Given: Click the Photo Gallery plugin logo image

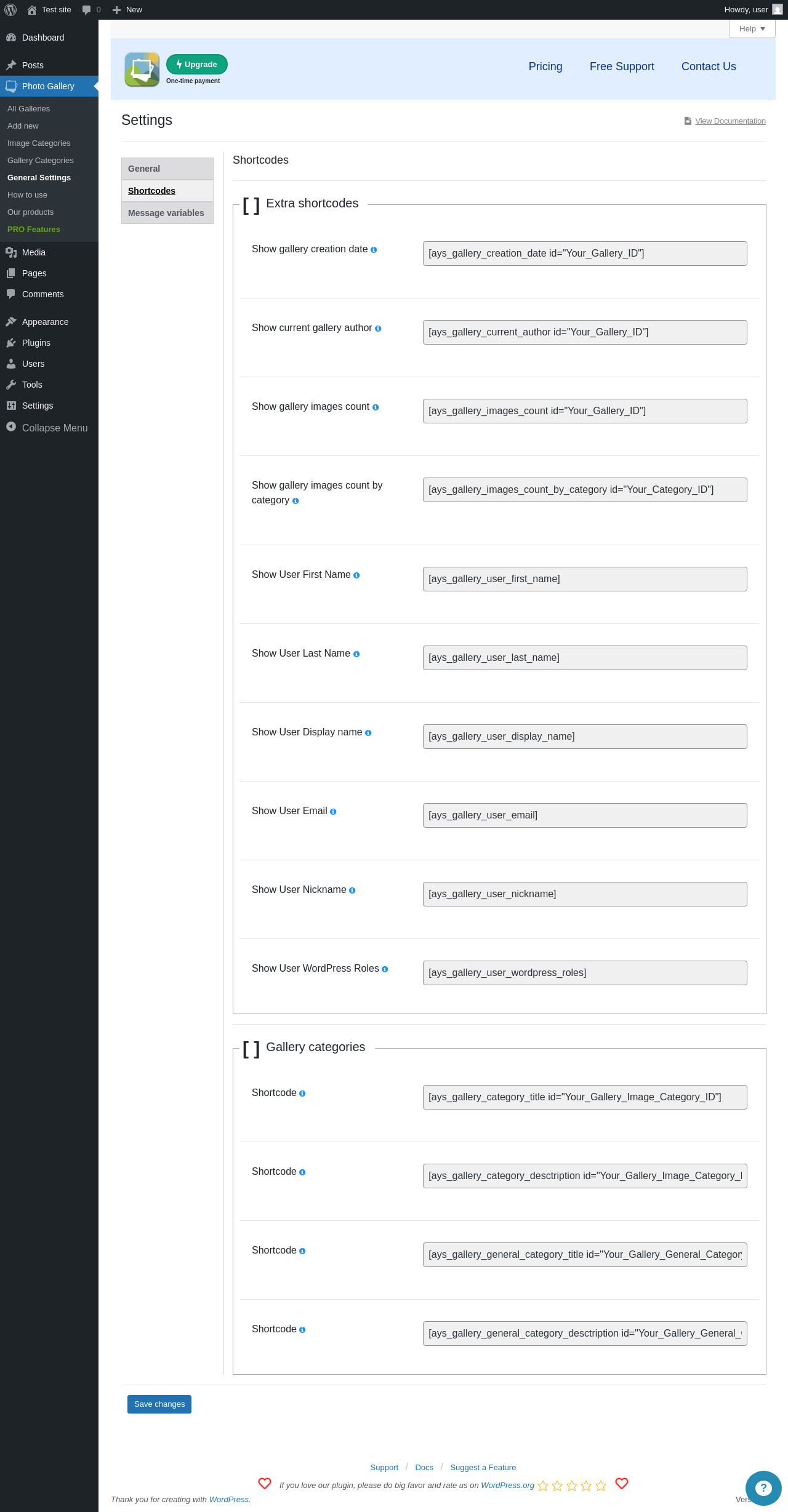Looking at the screenshot, I should pos(142,70).
